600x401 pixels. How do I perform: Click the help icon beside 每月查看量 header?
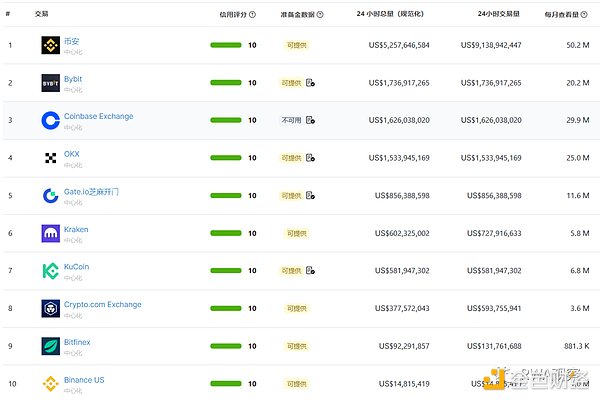[x=591, y=15]
